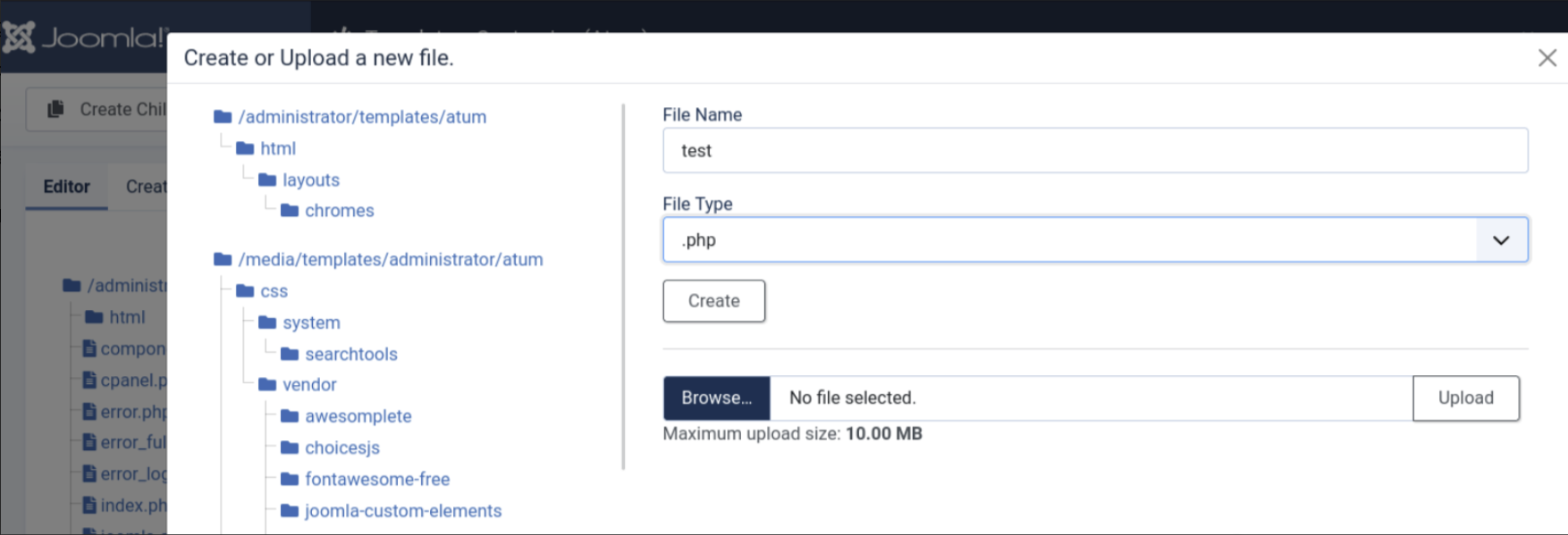
Task: Close the Create or Upload dialog
Action: point(1547,58)
